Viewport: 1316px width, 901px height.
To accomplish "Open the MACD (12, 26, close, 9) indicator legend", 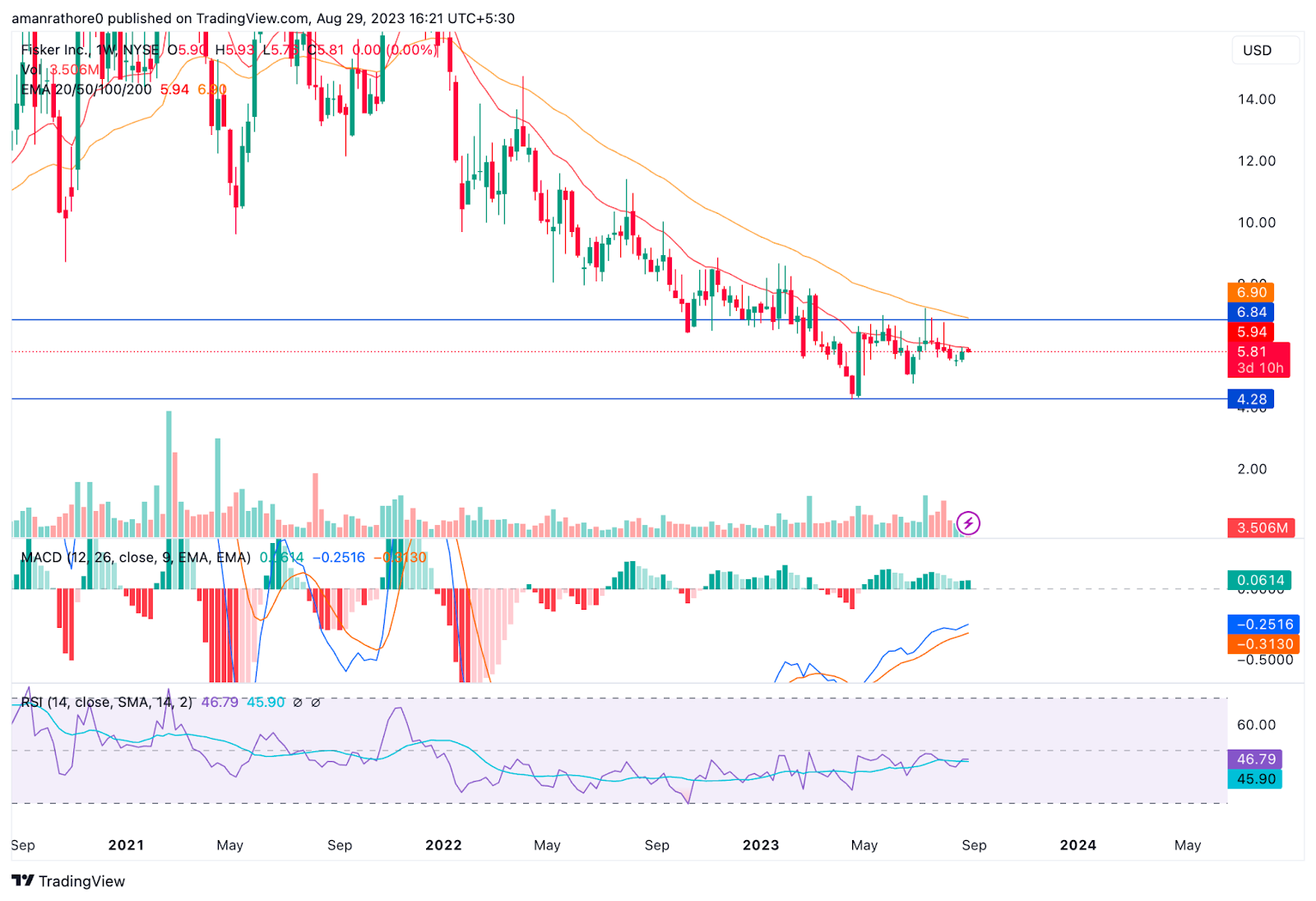I will [x=136, y=557].
